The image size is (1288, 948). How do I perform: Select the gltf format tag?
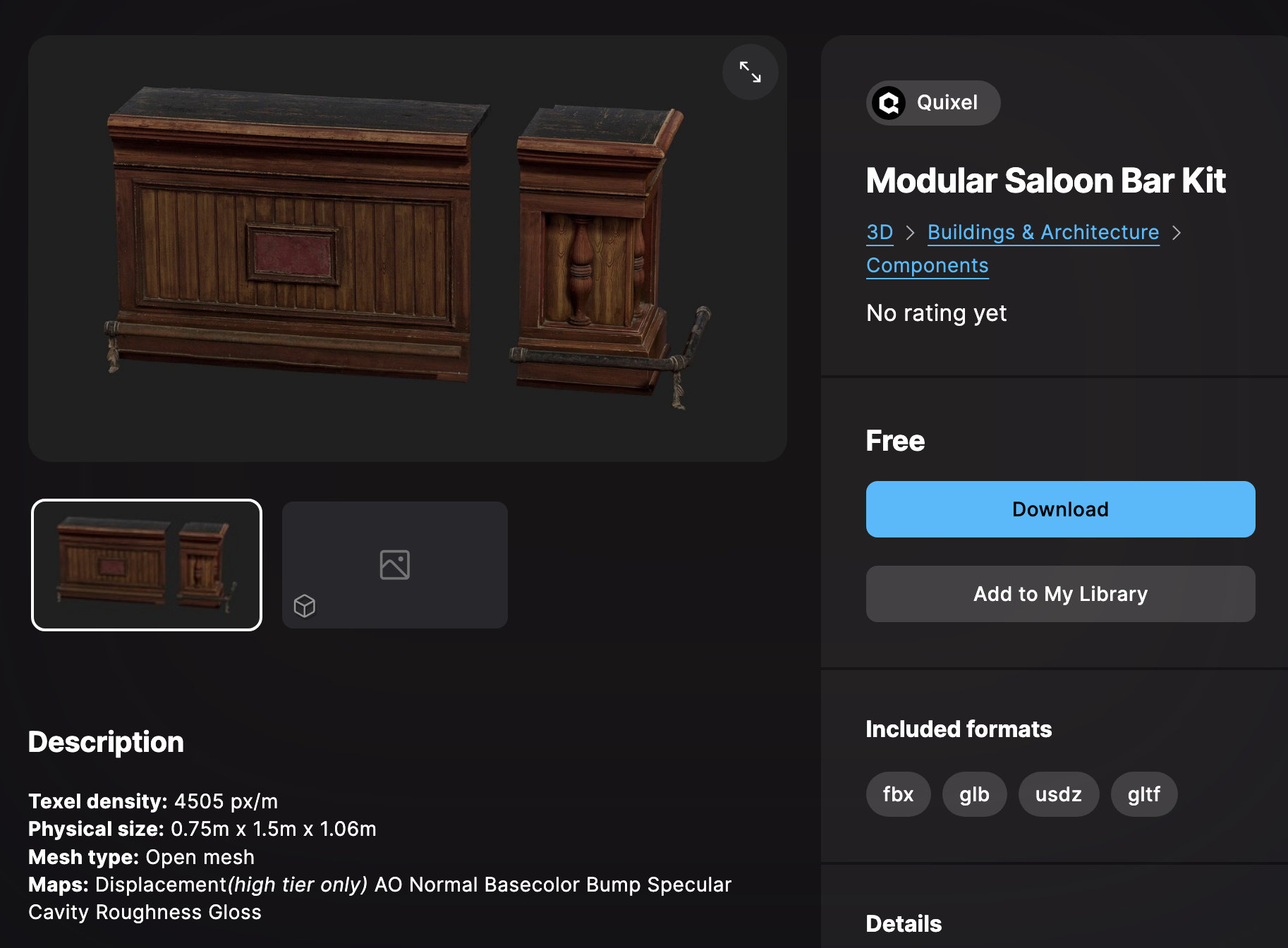[x=1143, y=794]
